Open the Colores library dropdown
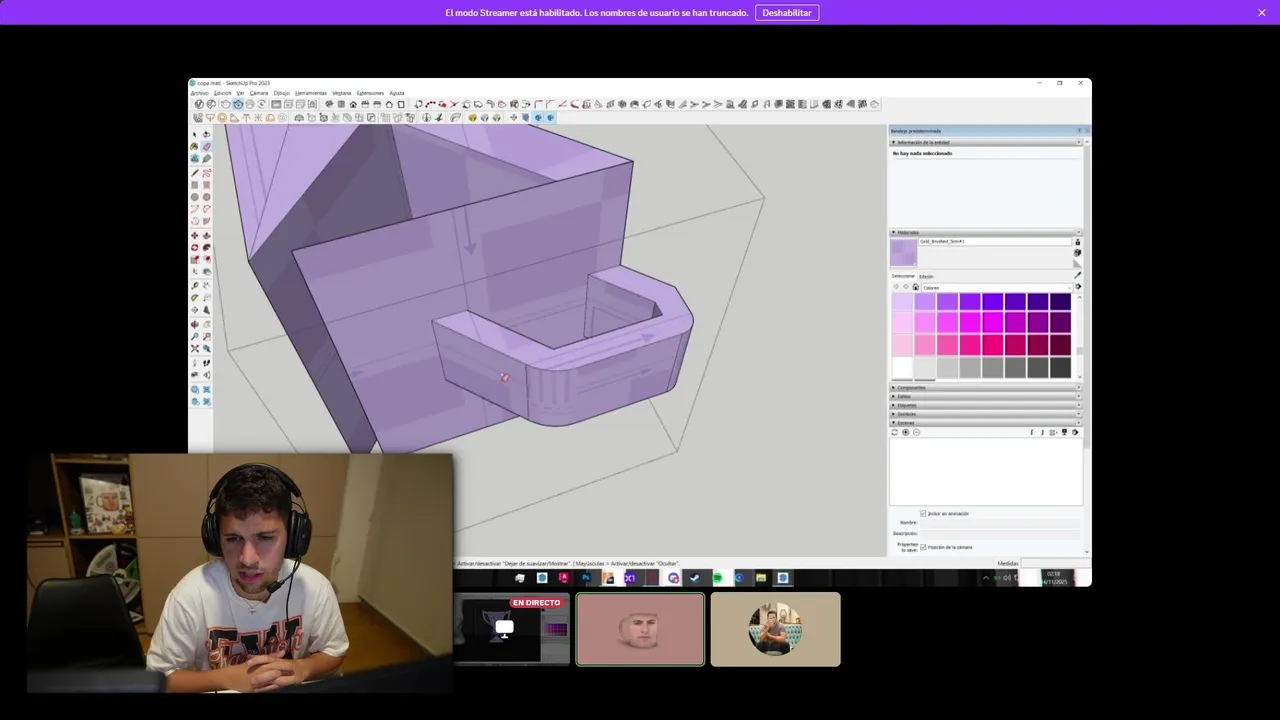 click(x=997, y=287)
